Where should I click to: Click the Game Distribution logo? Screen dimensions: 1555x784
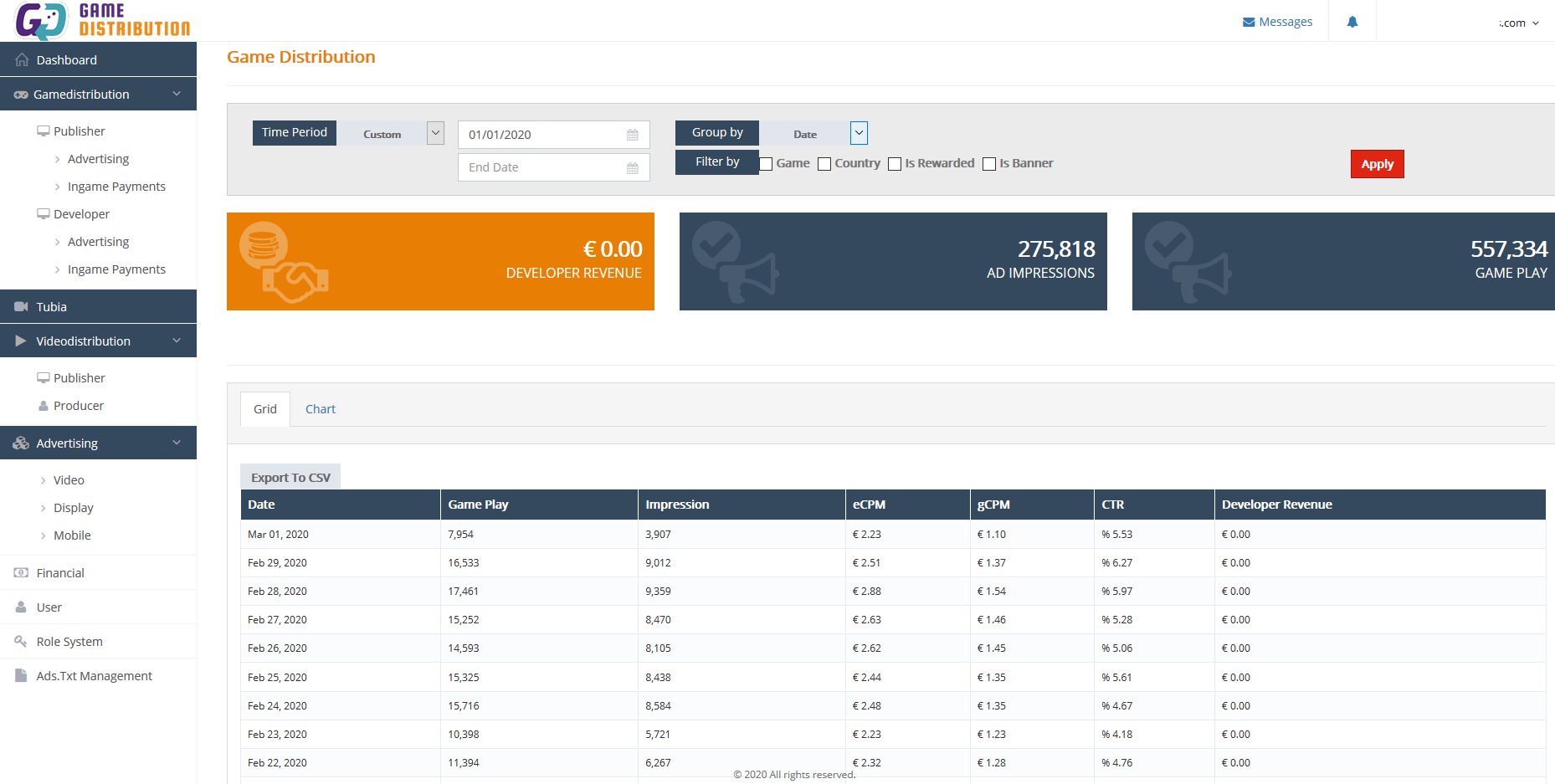click(x=102, y=21)
